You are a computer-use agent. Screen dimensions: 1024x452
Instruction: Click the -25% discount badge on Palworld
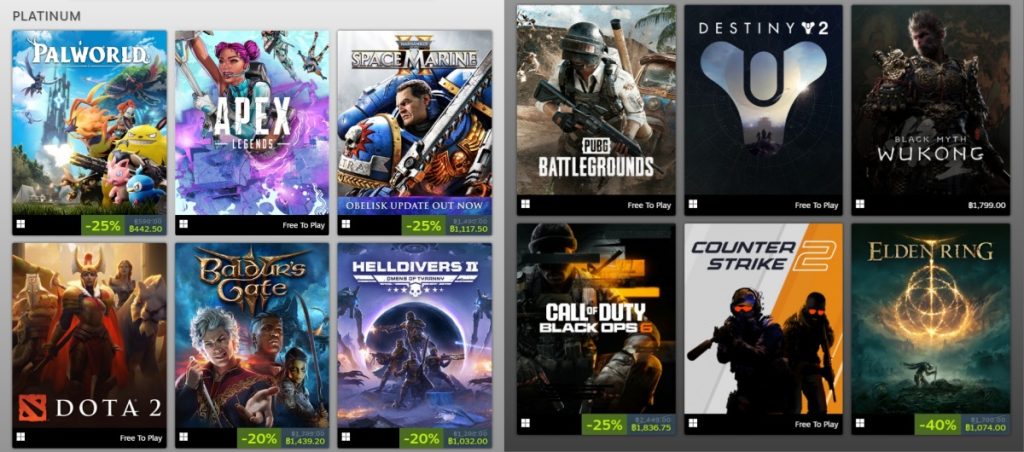click(x=103, y=225)
